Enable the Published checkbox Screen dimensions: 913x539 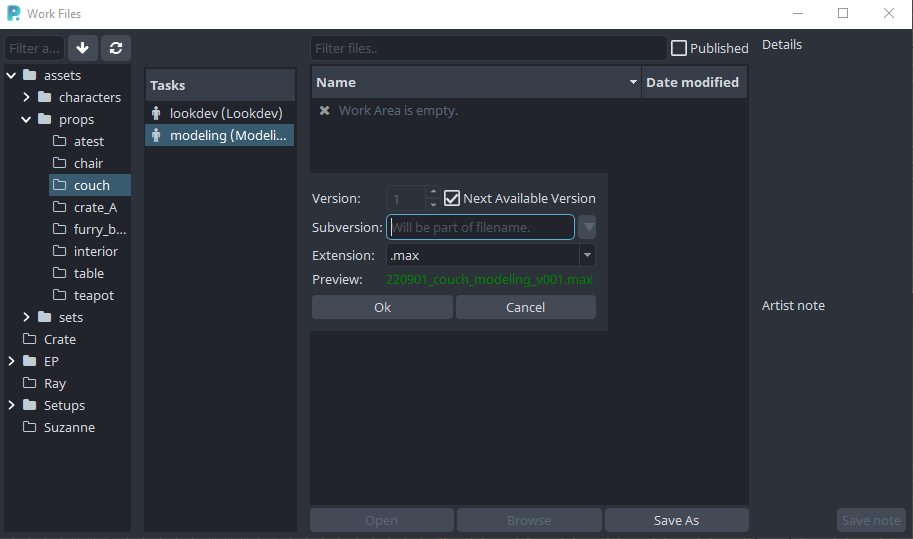click(x=679, y=48)
